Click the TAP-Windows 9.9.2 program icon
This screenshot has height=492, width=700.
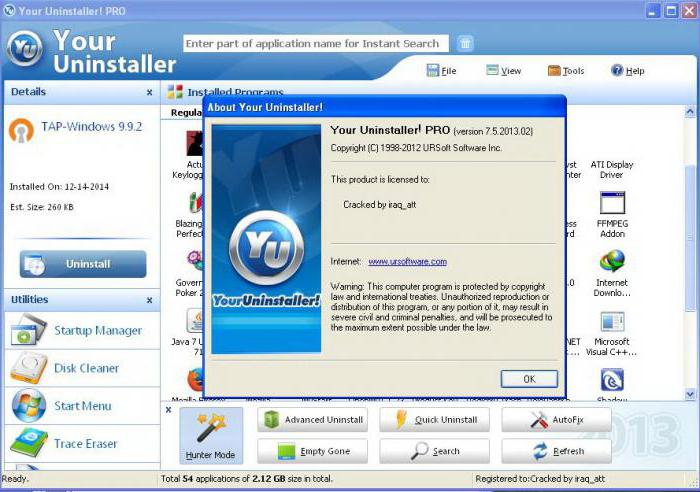coord(21,130)
